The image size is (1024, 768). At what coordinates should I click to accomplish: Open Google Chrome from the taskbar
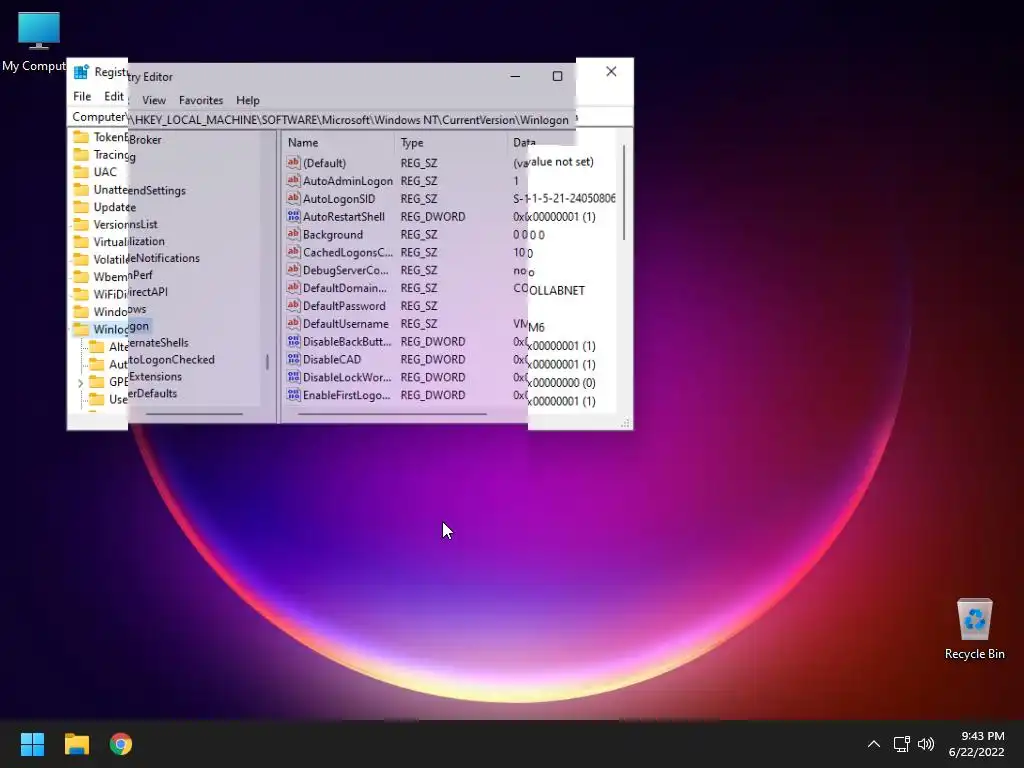pyautogui.click(x=121, y=744)
